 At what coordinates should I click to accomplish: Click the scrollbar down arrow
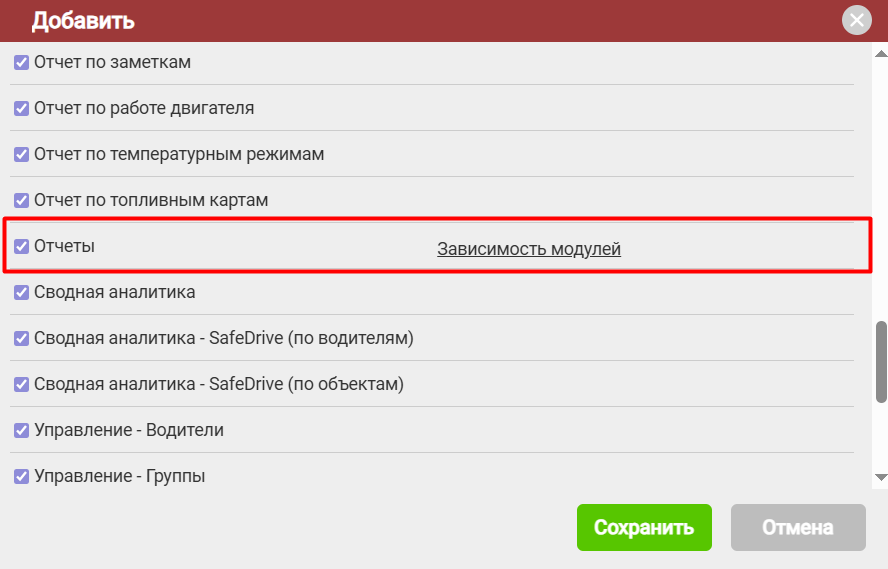click(x=881, y=478)
